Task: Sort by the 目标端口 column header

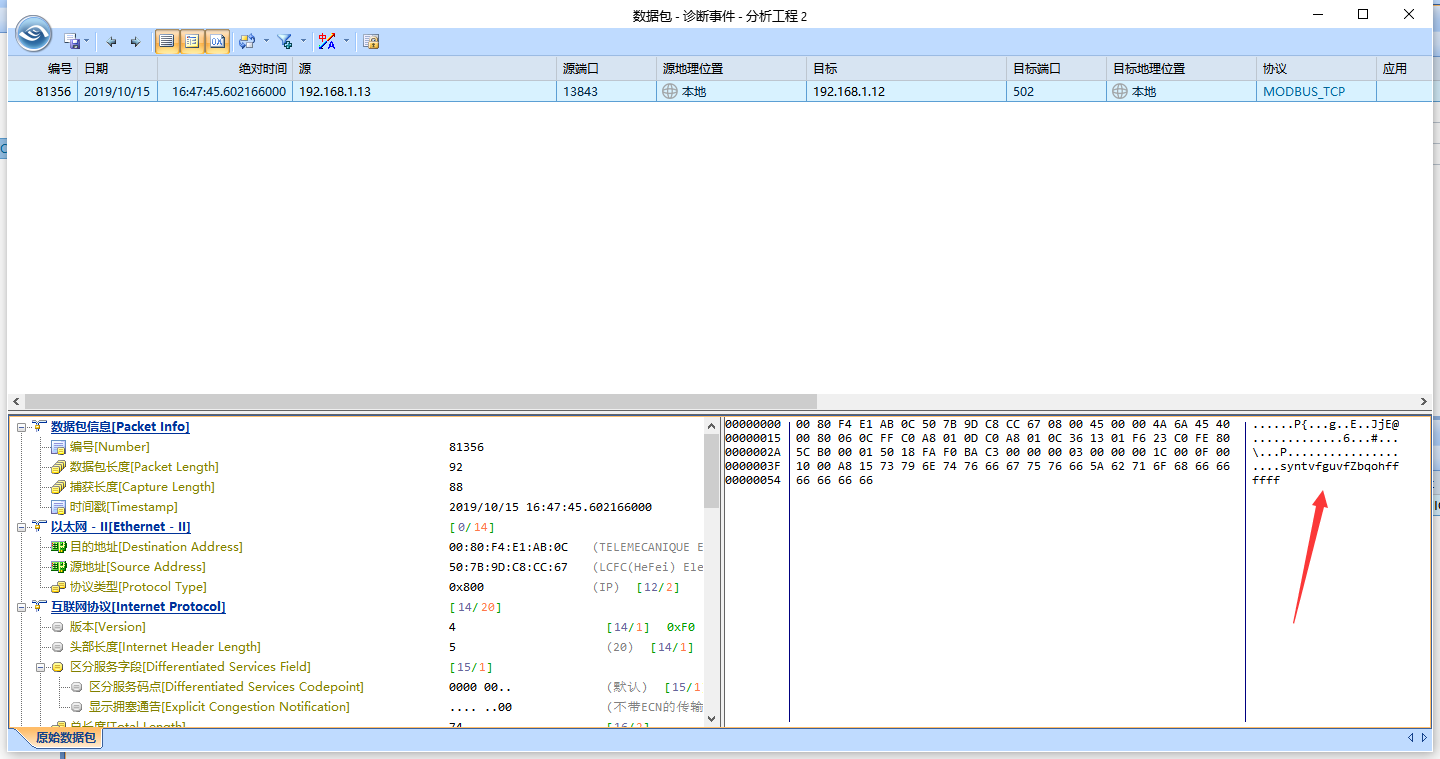Action: [1056, 69]
